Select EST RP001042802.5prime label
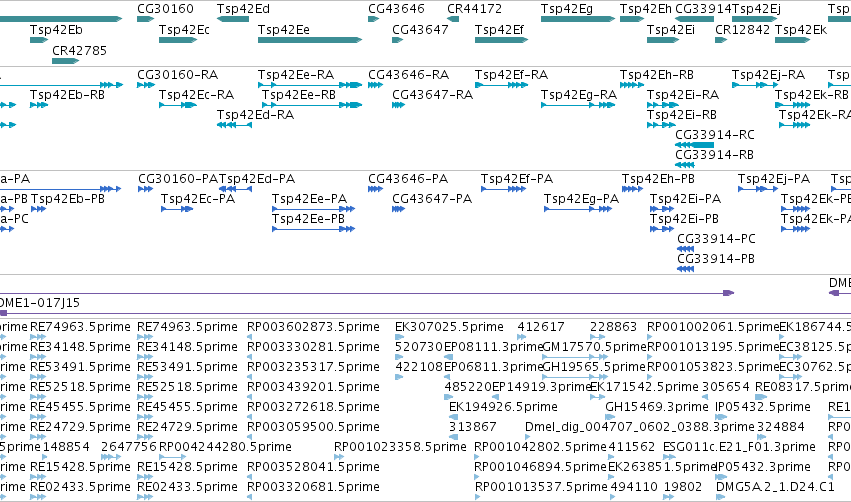Image resolution: width=851 pixels, height=502 pixels. 540,447
